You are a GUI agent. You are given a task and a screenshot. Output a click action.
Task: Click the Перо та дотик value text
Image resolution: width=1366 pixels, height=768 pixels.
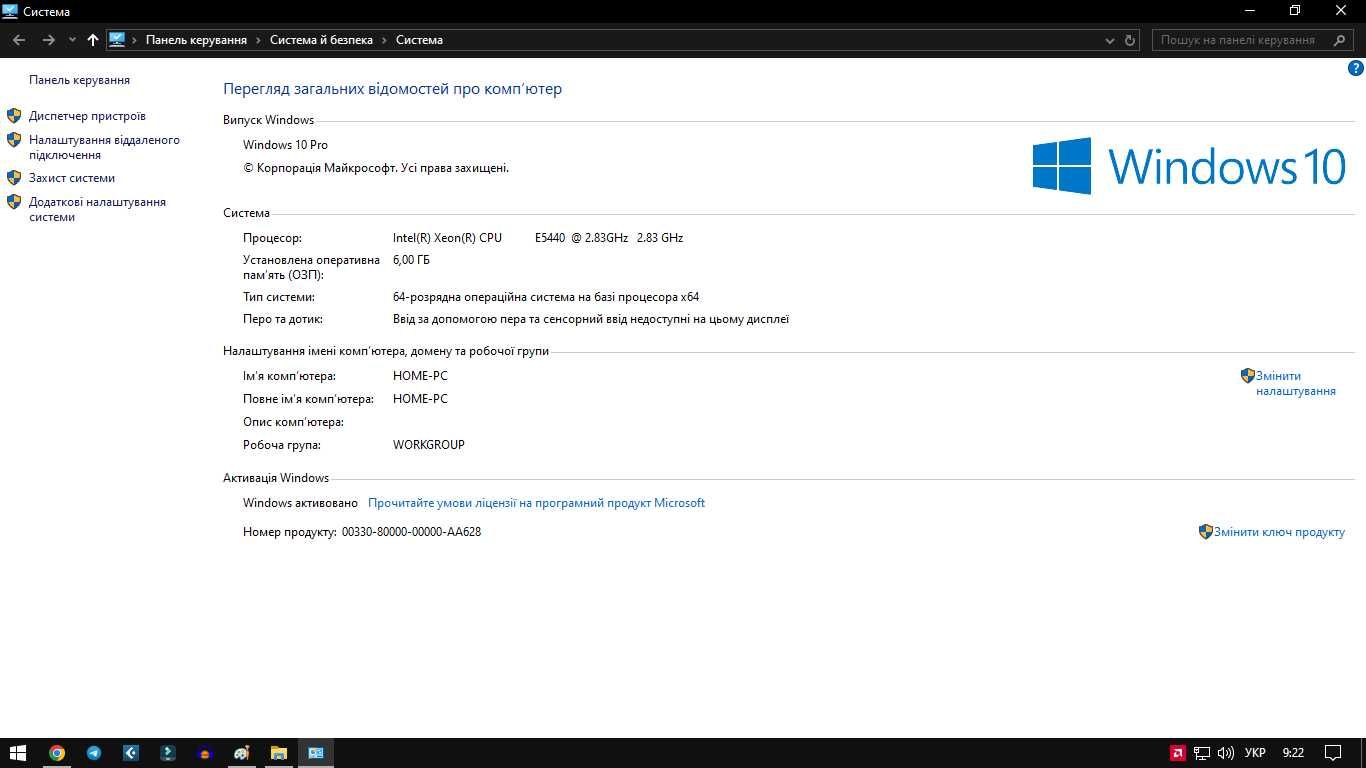click(591, 319)
